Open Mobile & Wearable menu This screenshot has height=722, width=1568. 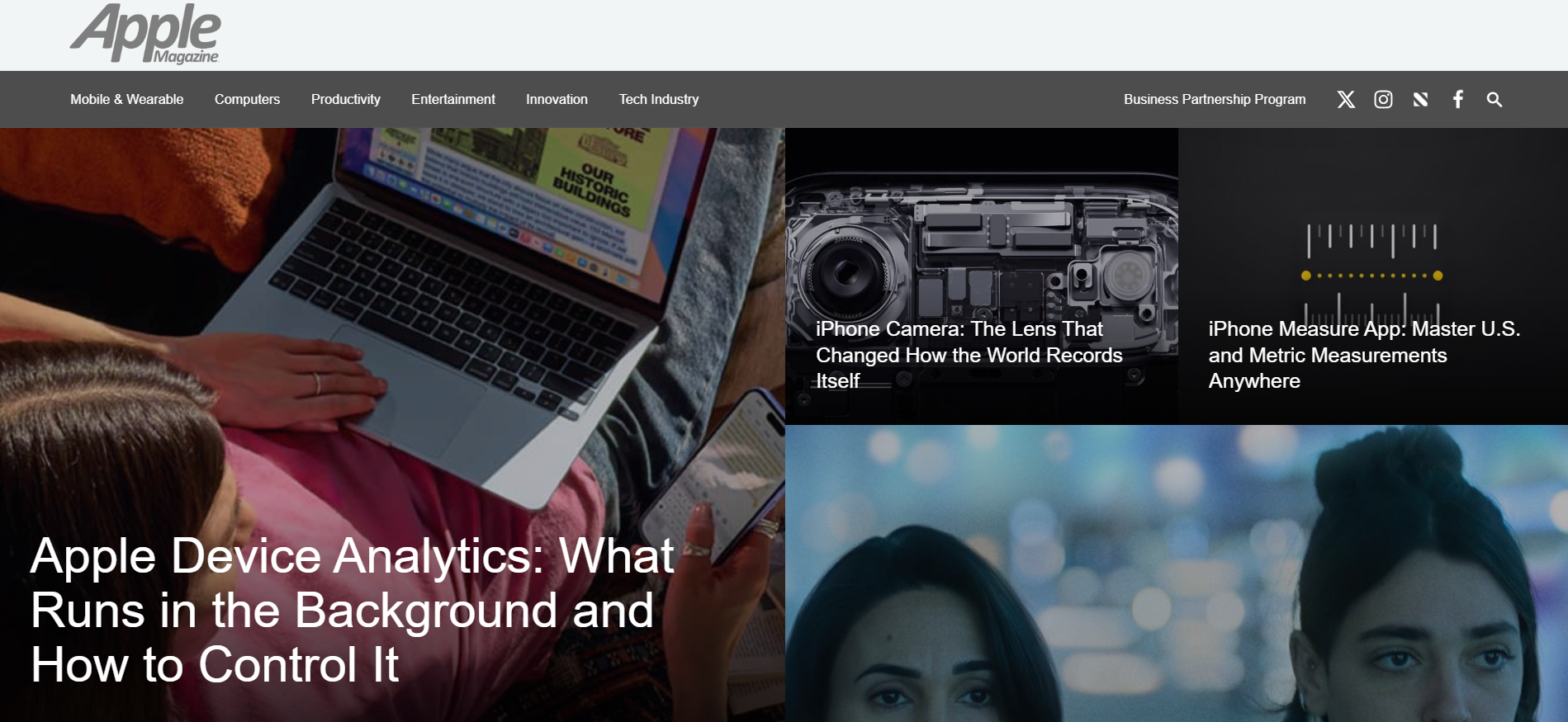coord(127,99)
